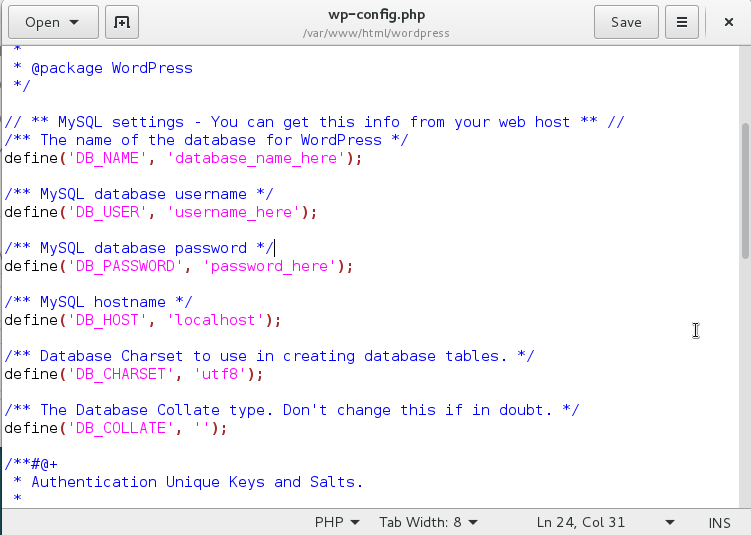Viewport: 751px width, 535px height.
Task: Close the gedit window
Action: (728, 22)
